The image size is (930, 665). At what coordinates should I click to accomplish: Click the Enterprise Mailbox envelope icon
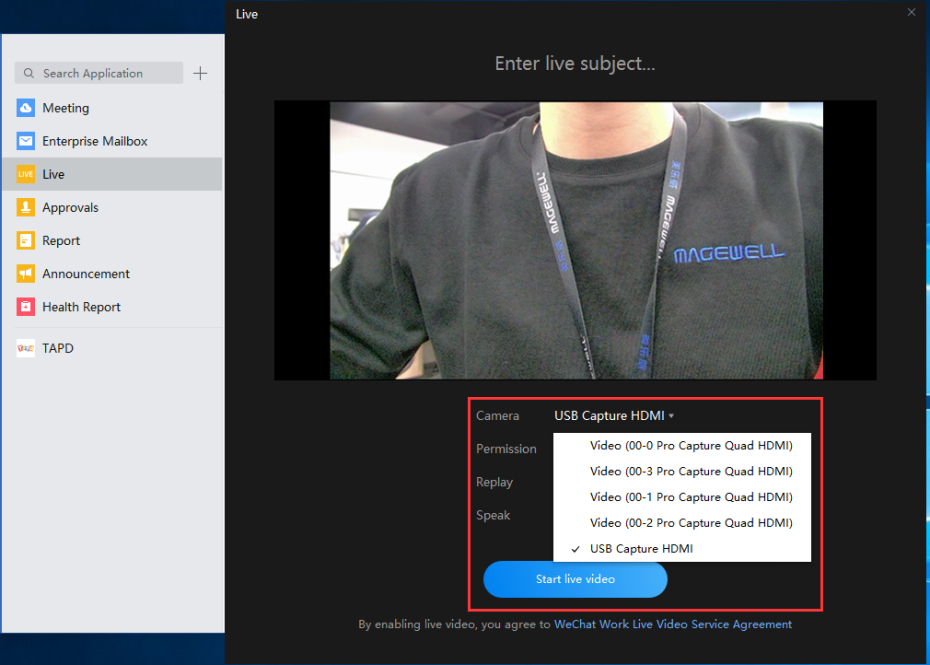26,141
